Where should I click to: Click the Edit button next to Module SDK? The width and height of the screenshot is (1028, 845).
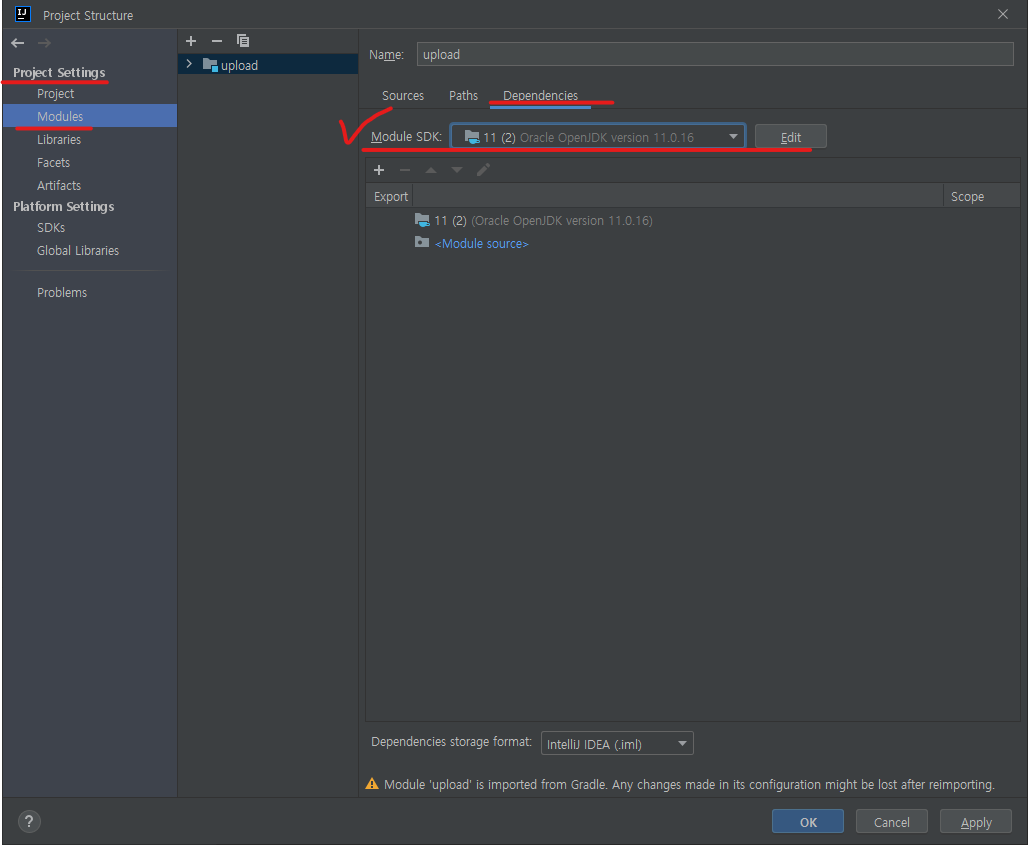click(791, 137)
